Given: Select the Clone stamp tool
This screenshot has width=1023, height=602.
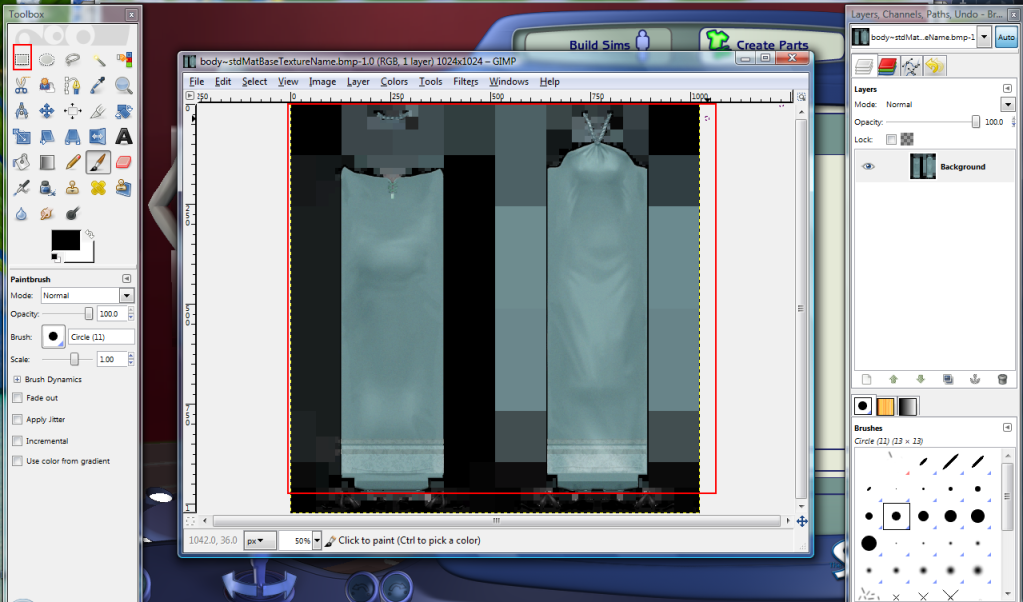Looking at the screenshot, I should tap(72, 188).
